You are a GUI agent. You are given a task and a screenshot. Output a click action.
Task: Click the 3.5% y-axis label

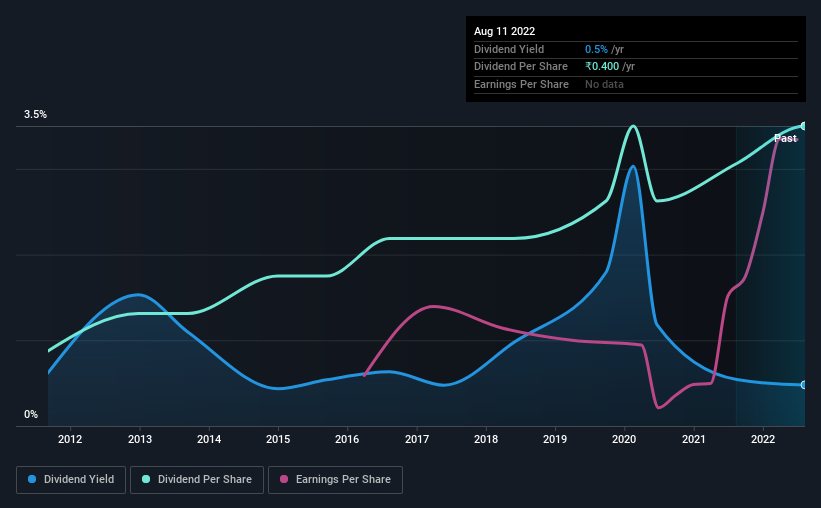(x=35, y=114)
